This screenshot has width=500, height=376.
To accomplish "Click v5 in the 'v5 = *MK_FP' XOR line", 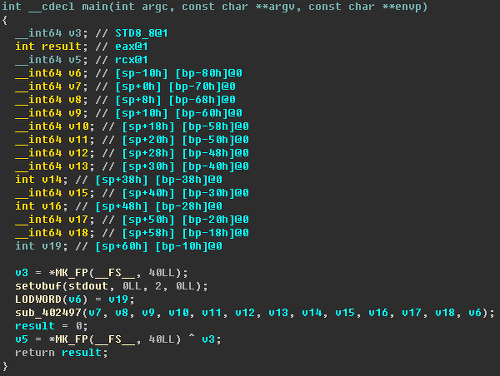I will (22, 340).
